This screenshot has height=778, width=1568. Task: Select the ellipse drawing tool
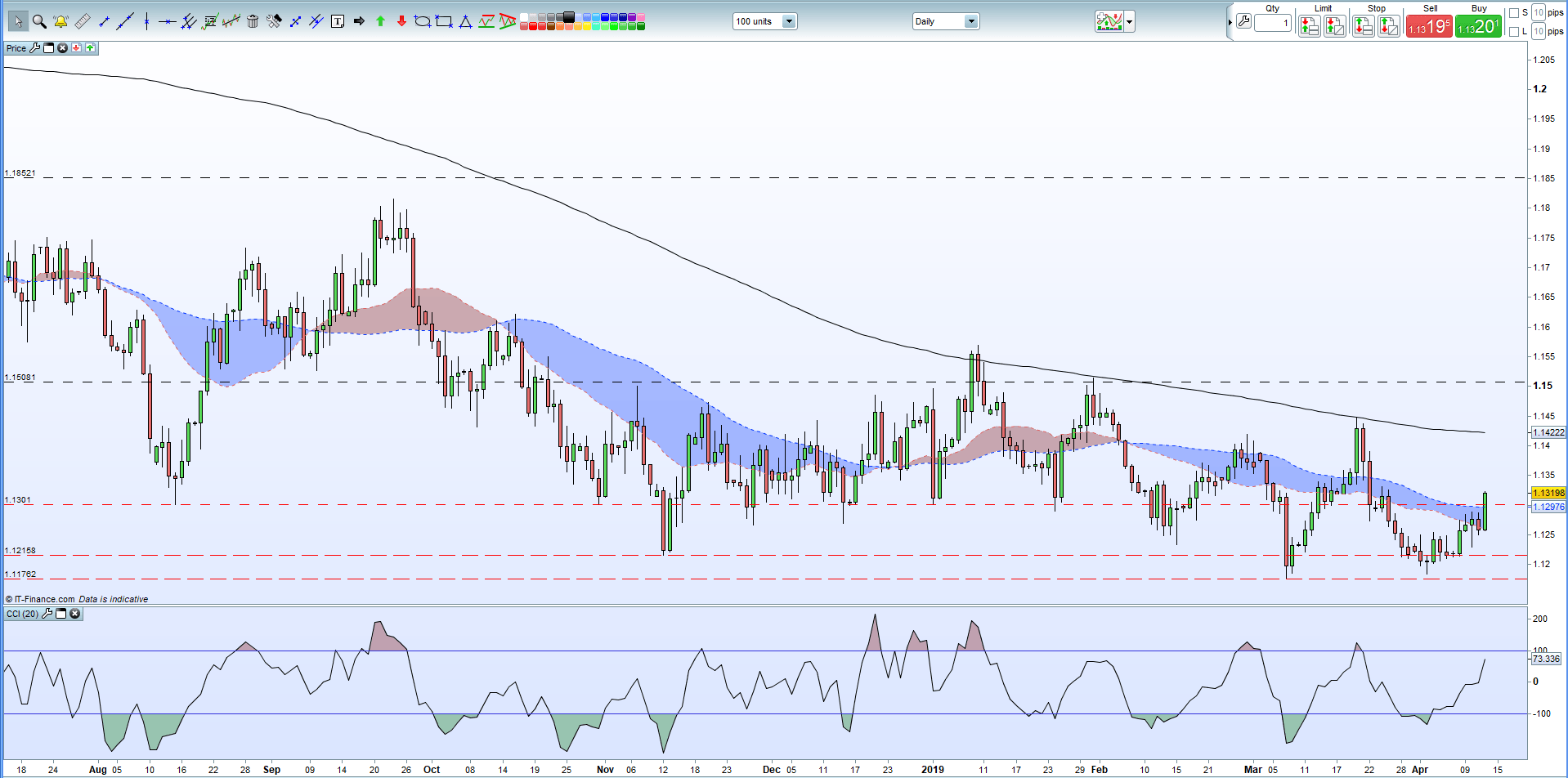(x=423, y=21)
